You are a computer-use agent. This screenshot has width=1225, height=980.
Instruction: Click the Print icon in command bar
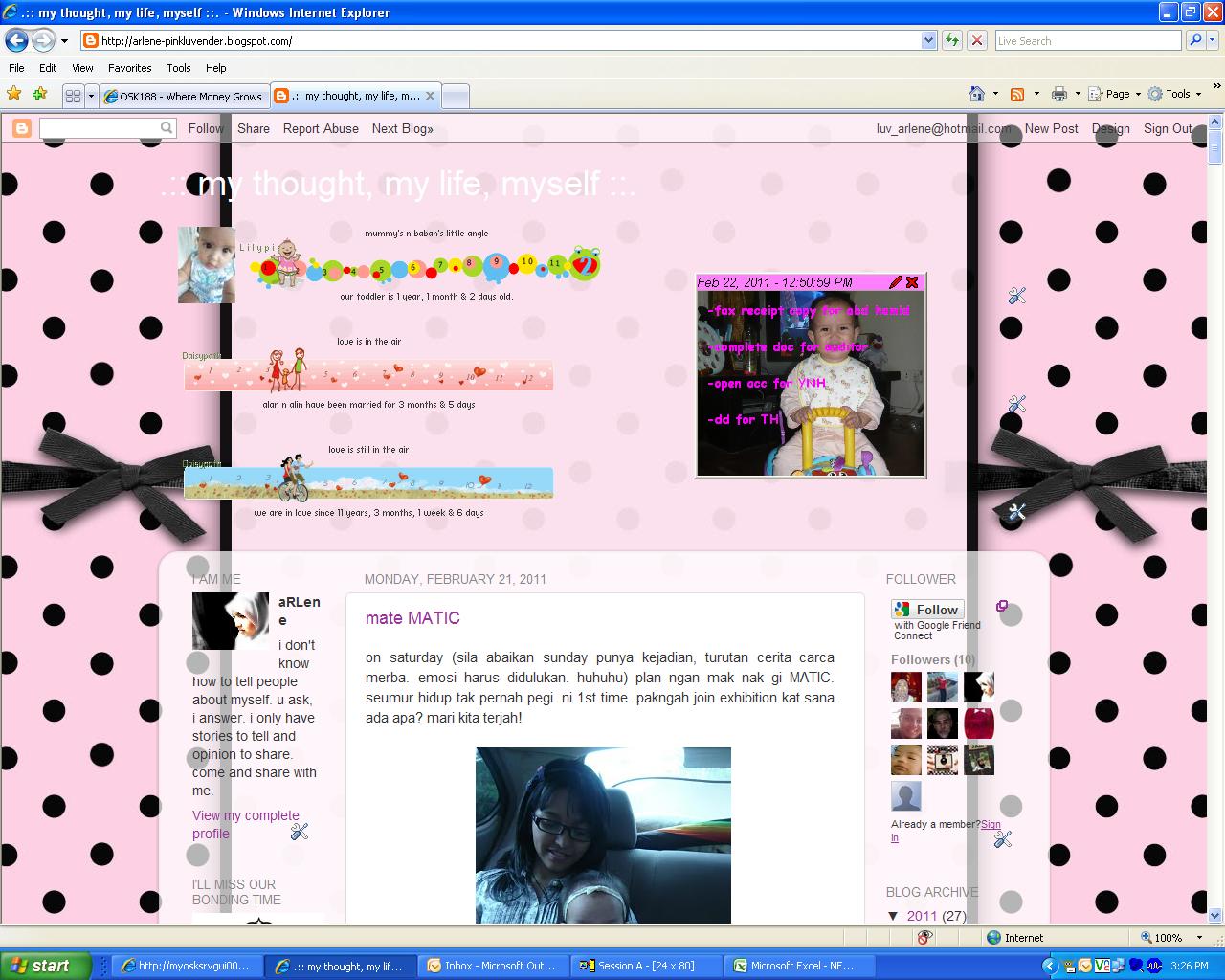pos(1059,94)
